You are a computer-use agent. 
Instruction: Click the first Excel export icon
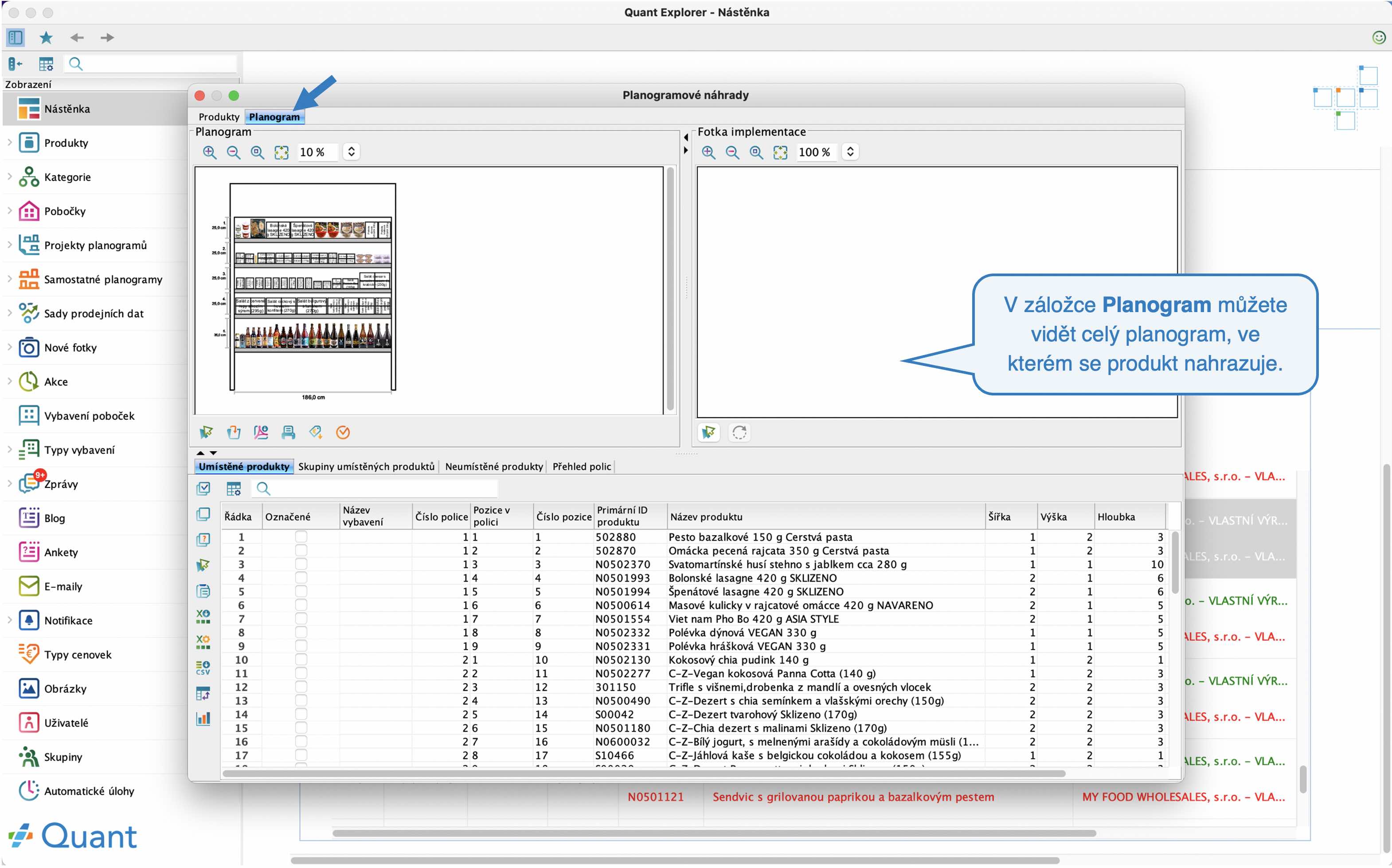203,617
